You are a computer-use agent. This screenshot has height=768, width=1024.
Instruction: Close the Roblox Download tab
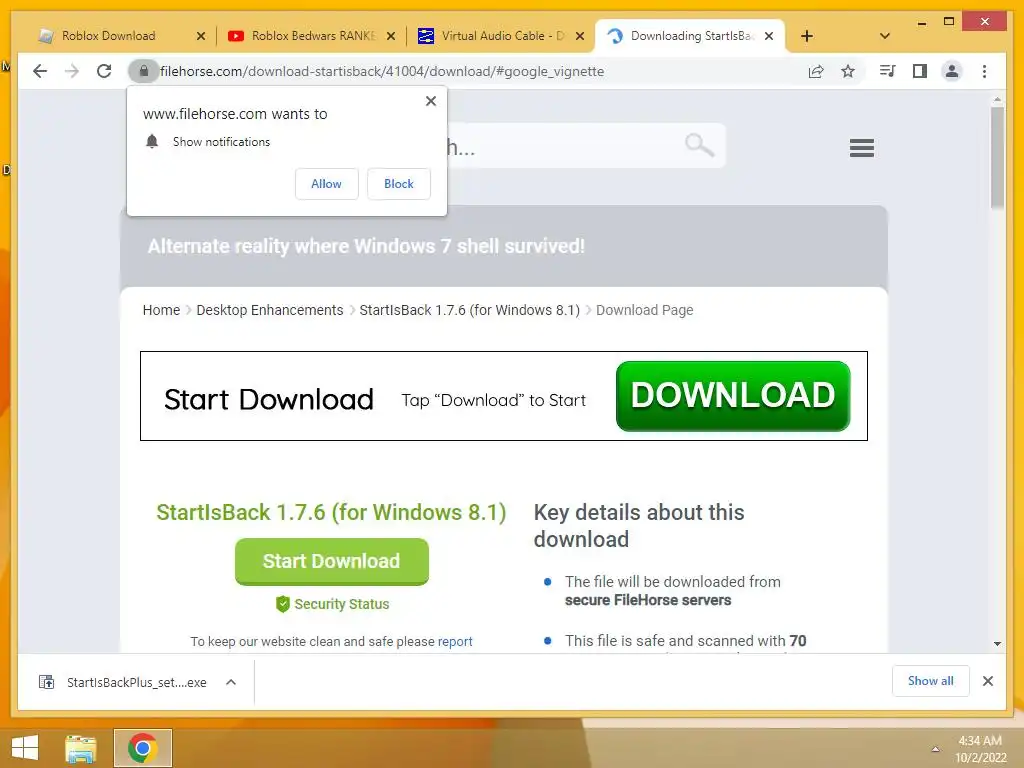click(201, 36)
